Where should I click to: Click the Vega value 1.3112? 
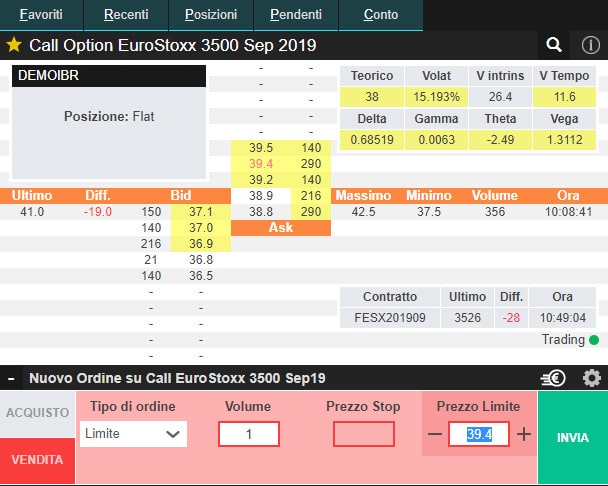[565, 140]
